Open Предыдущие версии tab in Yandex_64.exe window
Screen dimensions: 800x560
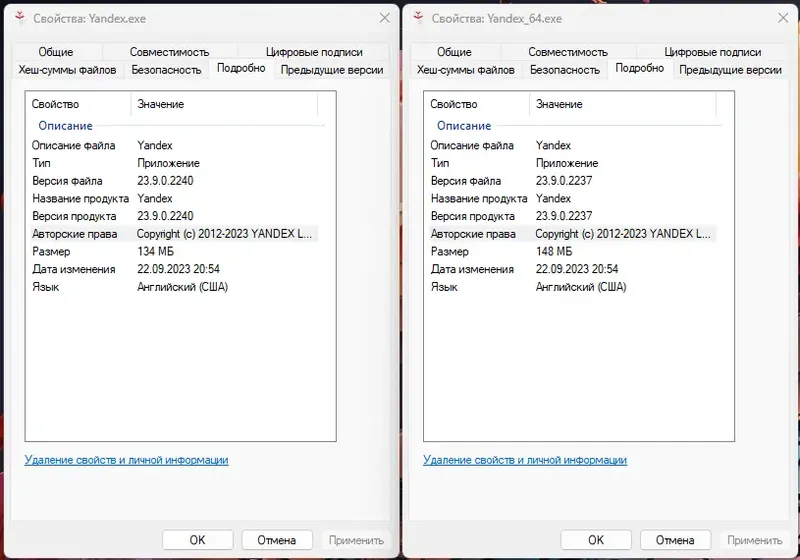(x=730, y=70)
